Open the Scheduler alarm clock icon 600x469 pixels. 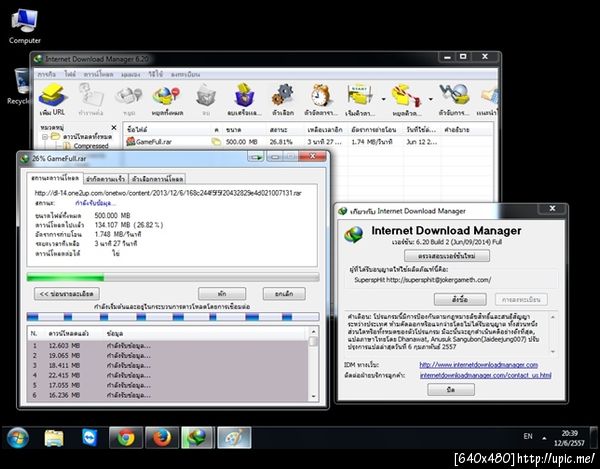tap(321, 100)
